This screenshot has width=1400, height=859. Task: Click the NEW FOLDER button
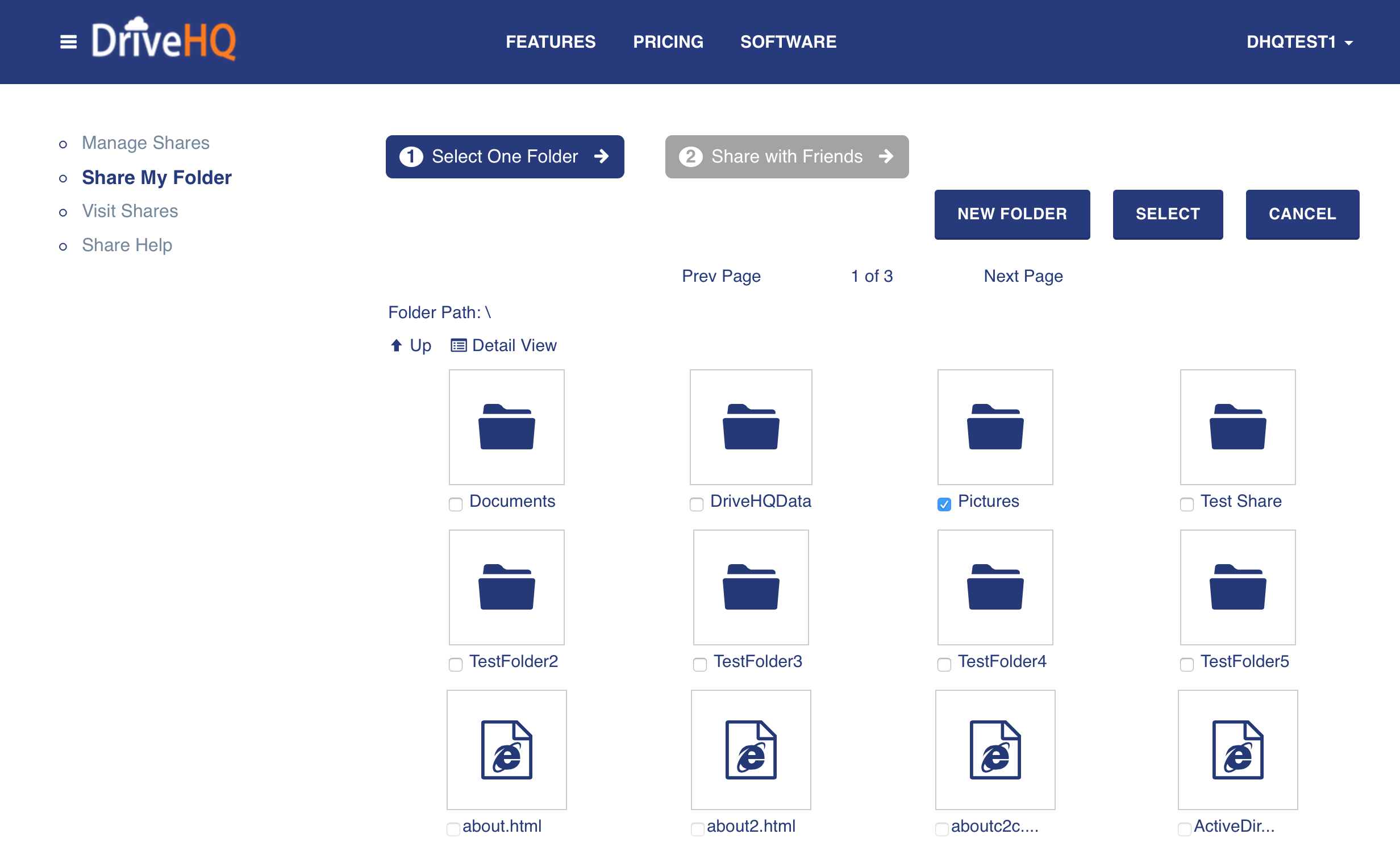pyautogui.click(x=1012, y=214)
